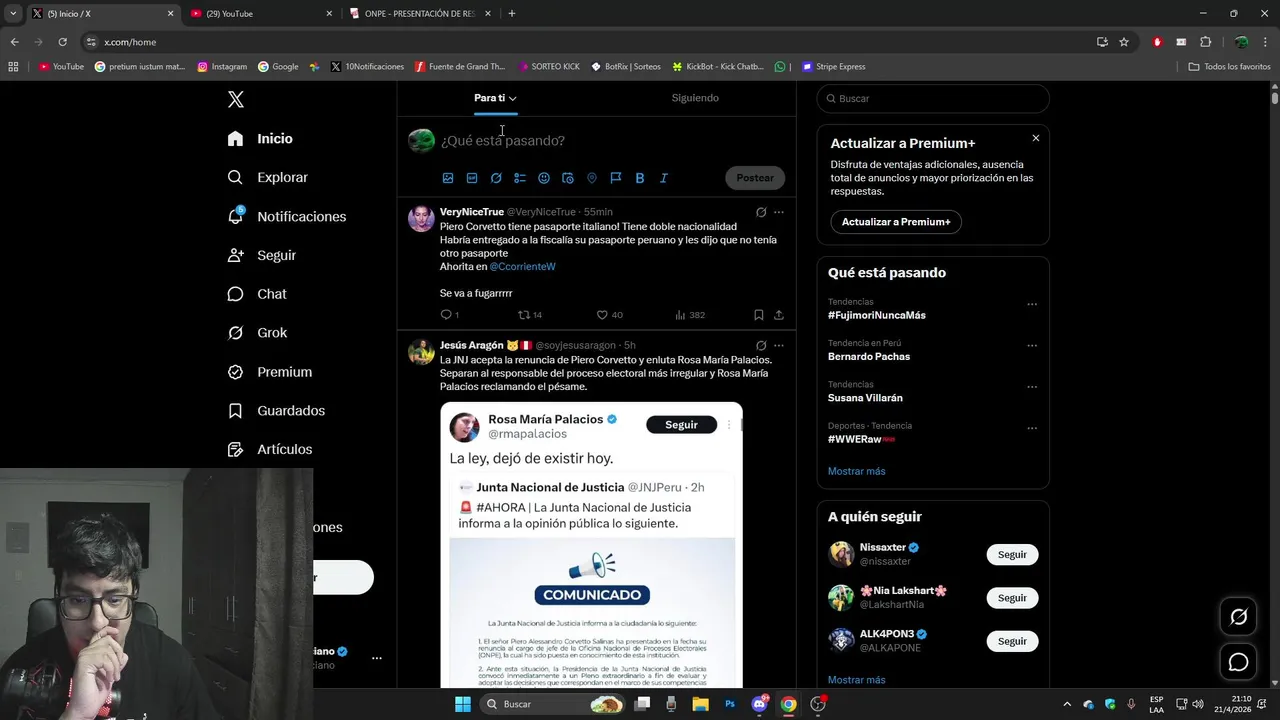Tag a location in the post
This screenshot has width=1280, height=720.
coord(592,178)
